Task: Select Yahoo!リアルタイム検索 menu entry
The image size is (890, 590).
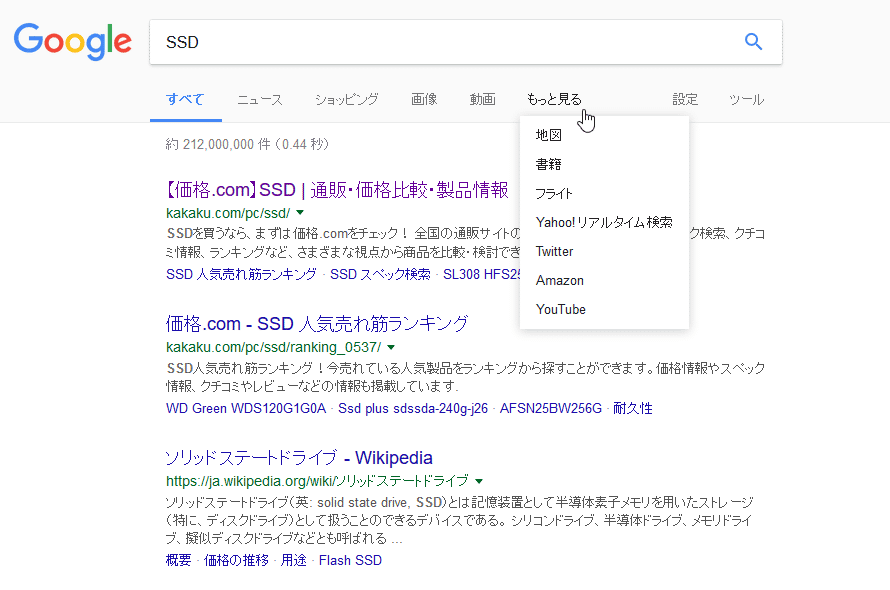Action: [x=604, y=222]
